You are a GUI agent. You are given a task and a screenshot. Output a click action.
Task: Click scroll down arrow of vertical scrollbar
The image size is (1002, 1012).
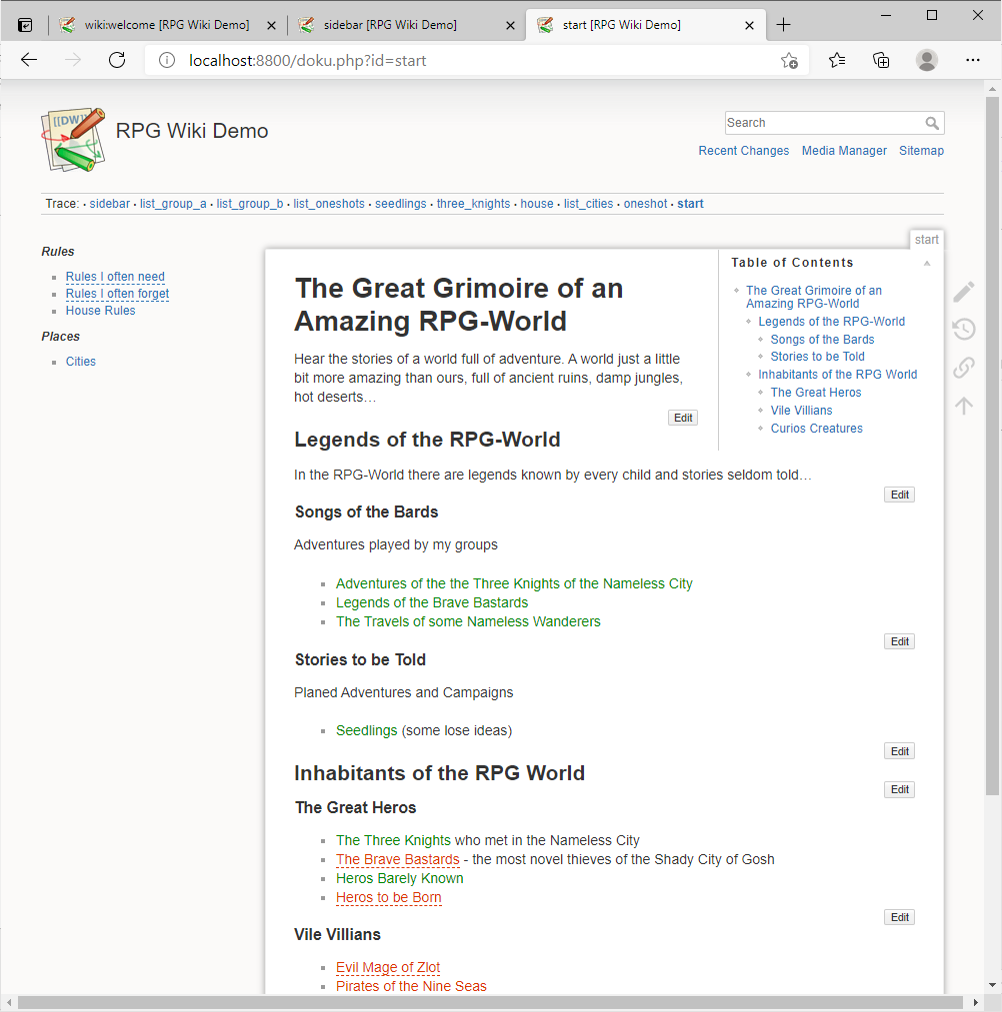[x=992, y=986]
